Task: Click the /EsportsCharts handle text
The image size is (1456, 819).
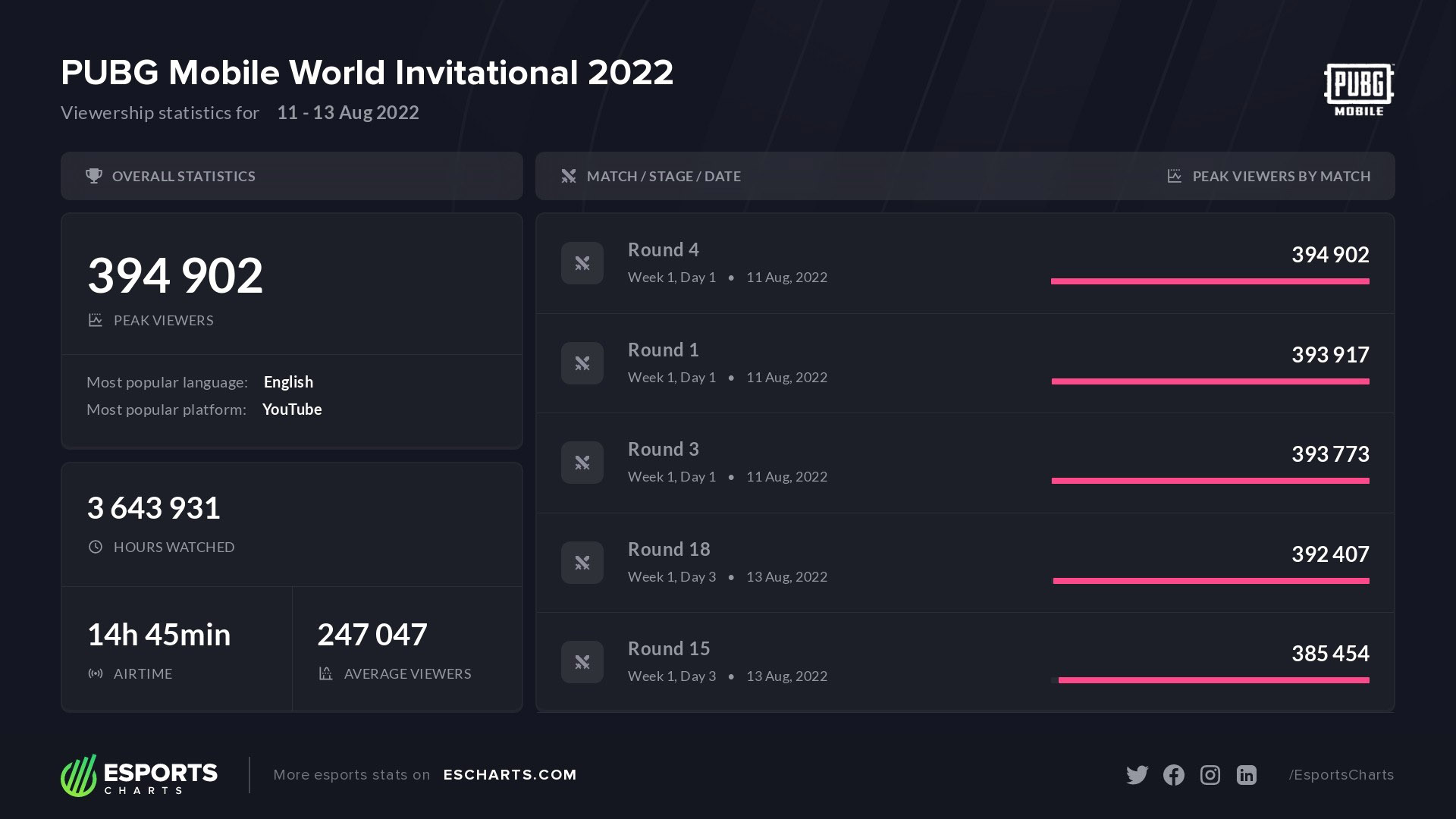Action: click(x=1341, y=775)
